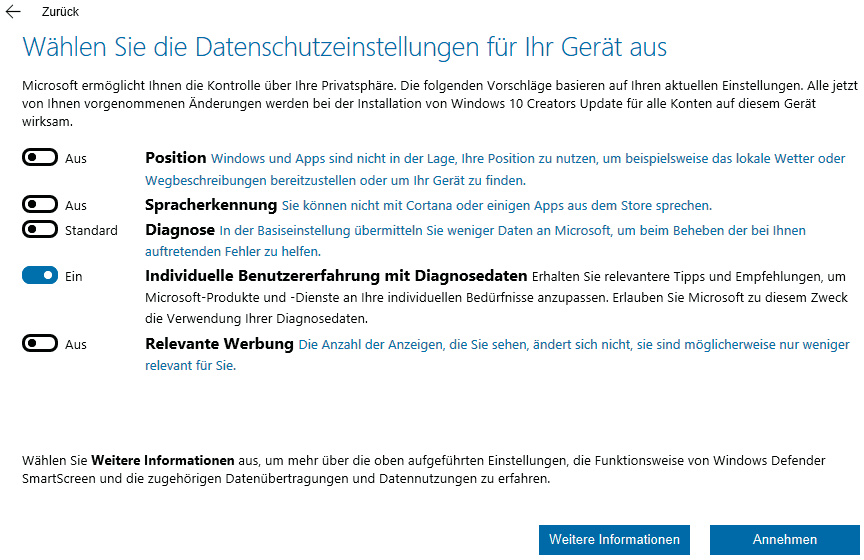Click the blue Cortana description text
This screenshot has height=560, width=864.
pos(496,206)
